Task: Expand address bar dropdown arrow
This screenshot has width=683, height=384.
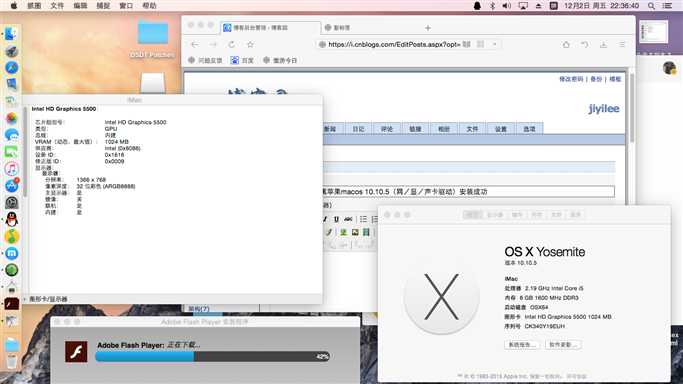Action: 494,44
